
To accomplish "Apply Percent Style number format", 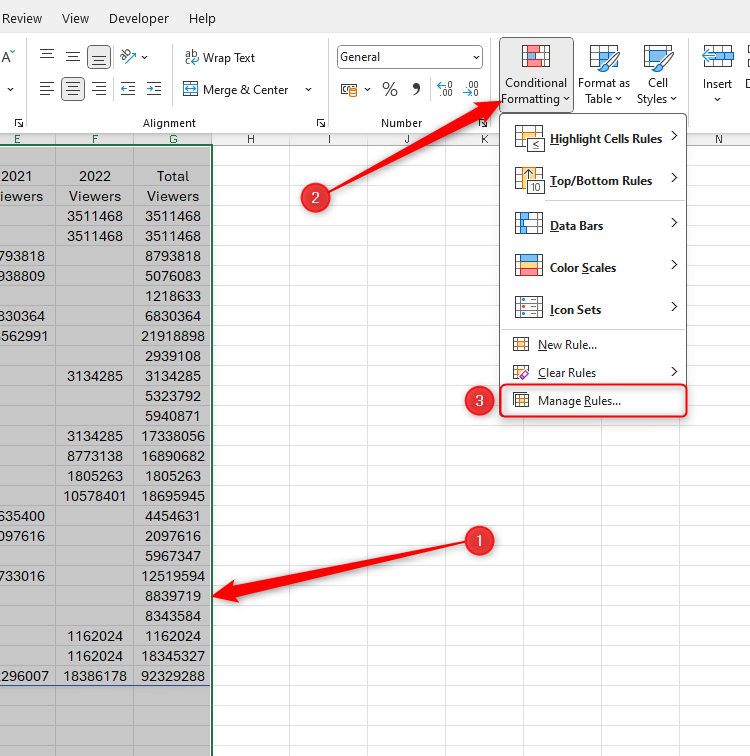I will (390, 90).
